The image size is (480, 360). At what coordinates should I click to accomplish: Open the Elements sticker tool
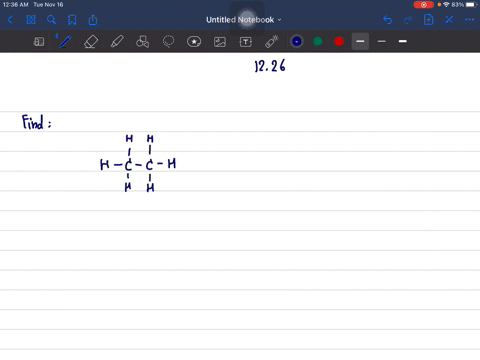point(194,42)
